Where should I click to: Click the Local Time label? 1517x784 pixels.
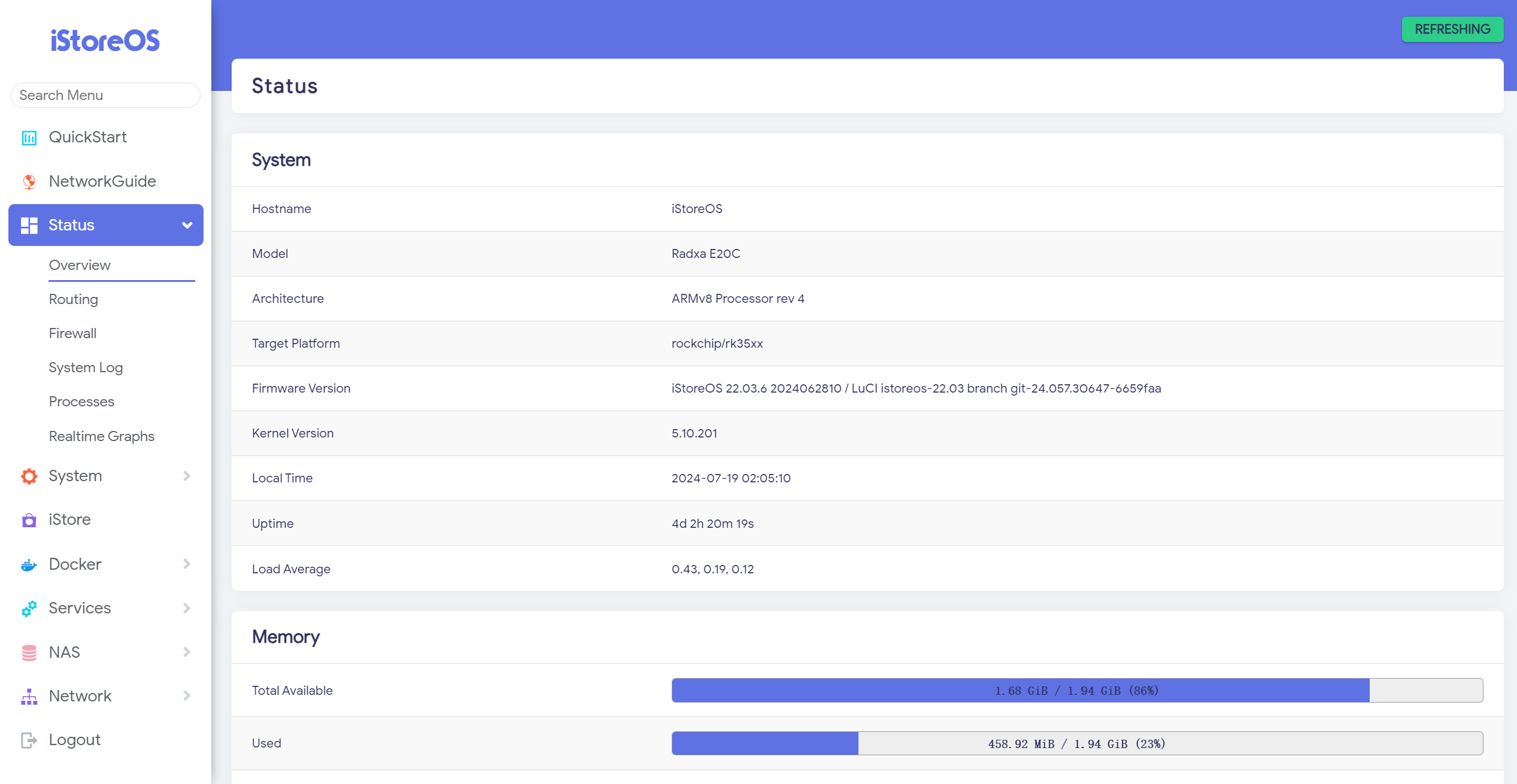click(x=282, y=478)
